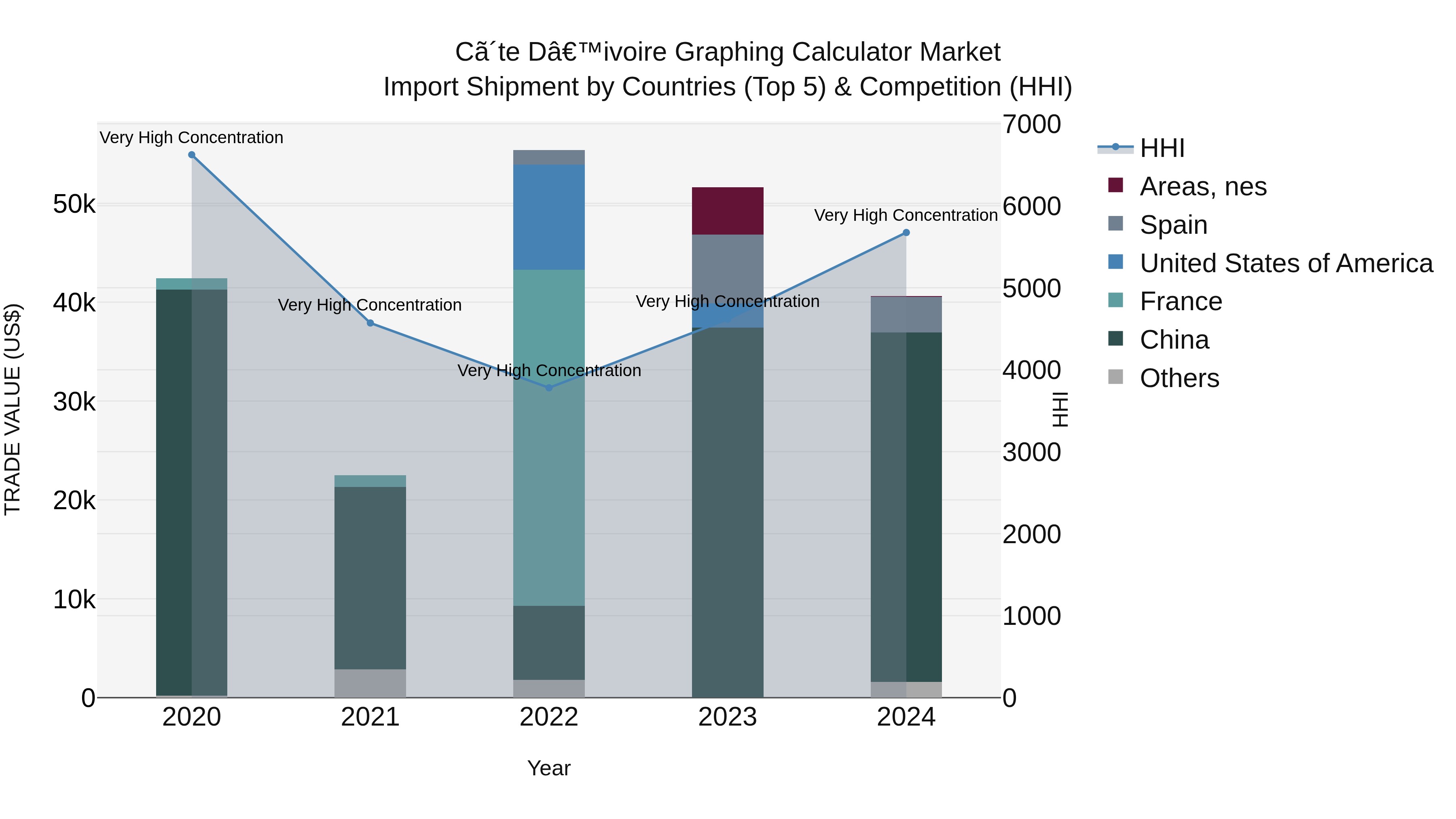Click the Spain segment of 2024 bar

(906, 314)
